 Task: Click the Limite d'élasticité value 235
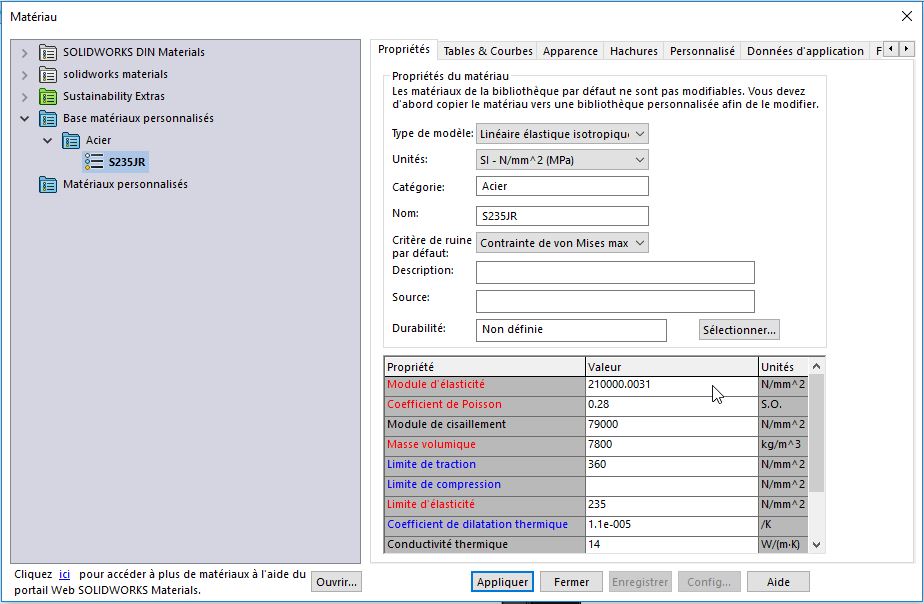(x=672, y=505)
